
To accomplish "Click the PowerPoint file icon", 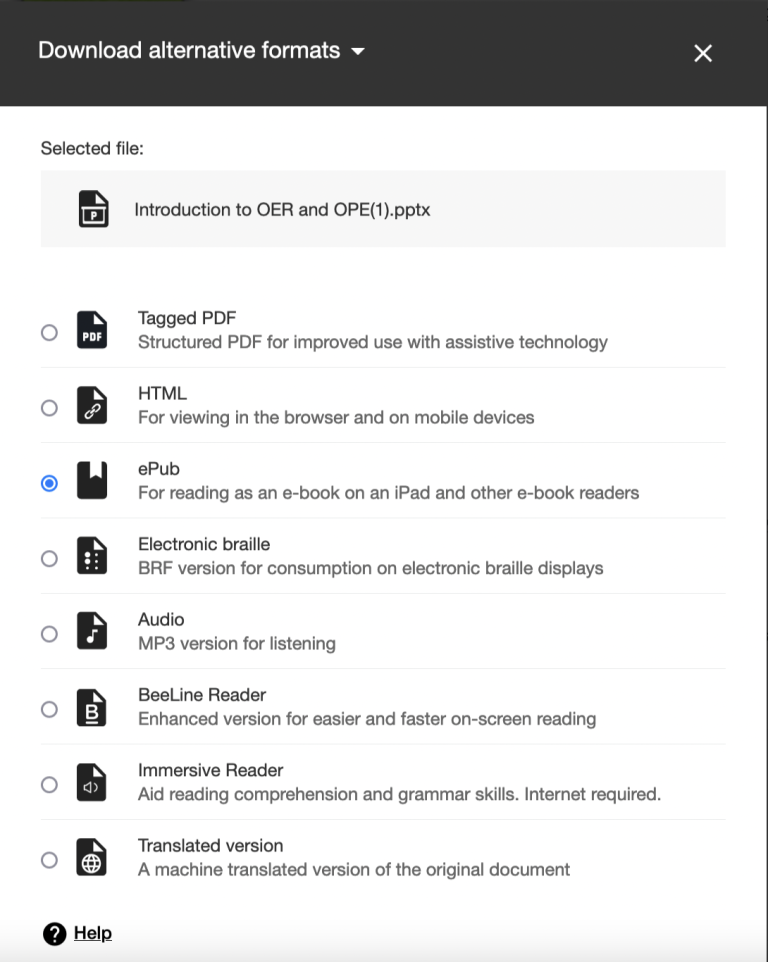I will tap(91, 209).
